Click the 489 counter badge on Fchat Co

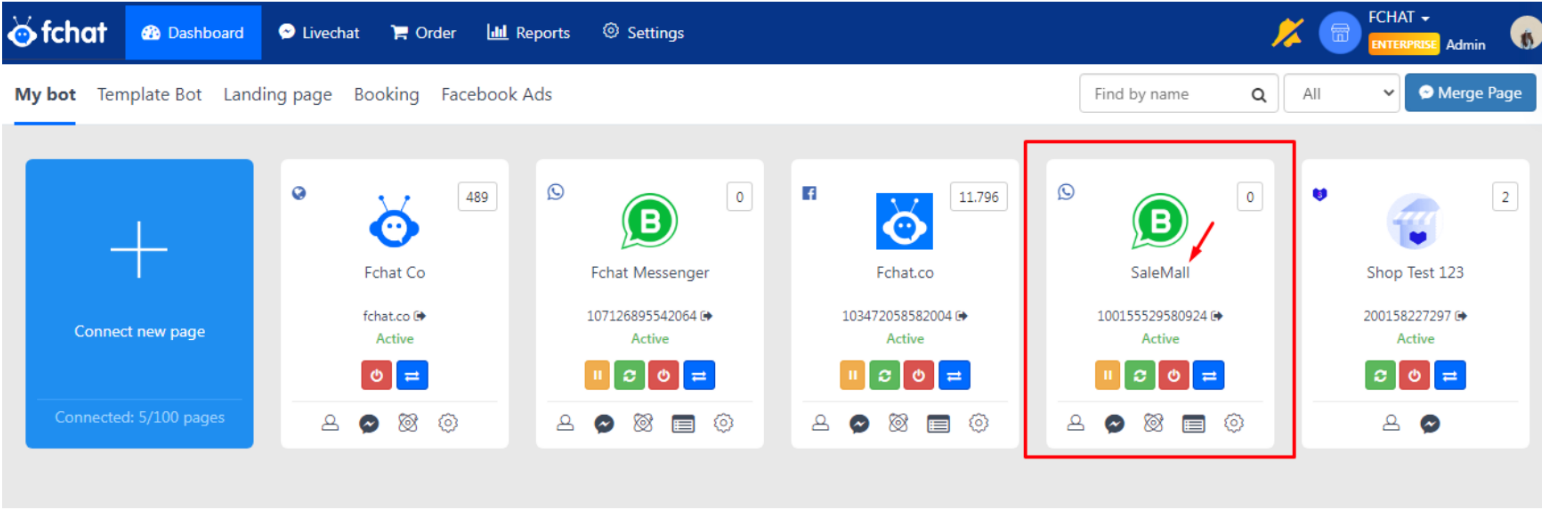[x=477, y=197]
